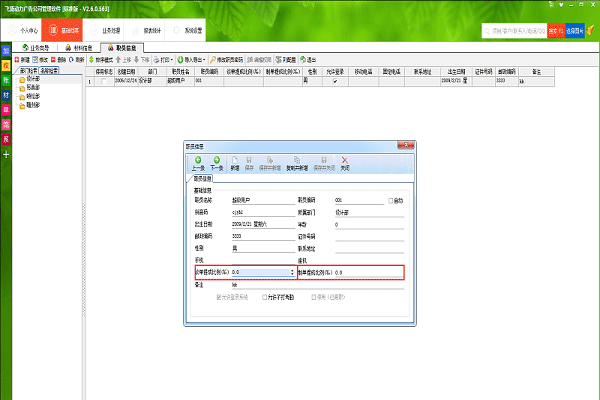Click the 复制并新增 copy-and-add icon
Screen dimensions: 600x400
click(298, 159)
